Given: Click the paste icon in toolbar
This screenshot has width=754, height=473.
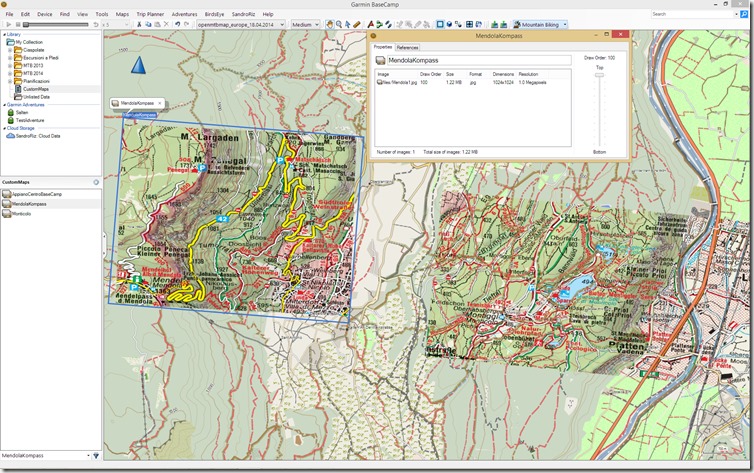Looking at the screenshot, I should (157, 24).
